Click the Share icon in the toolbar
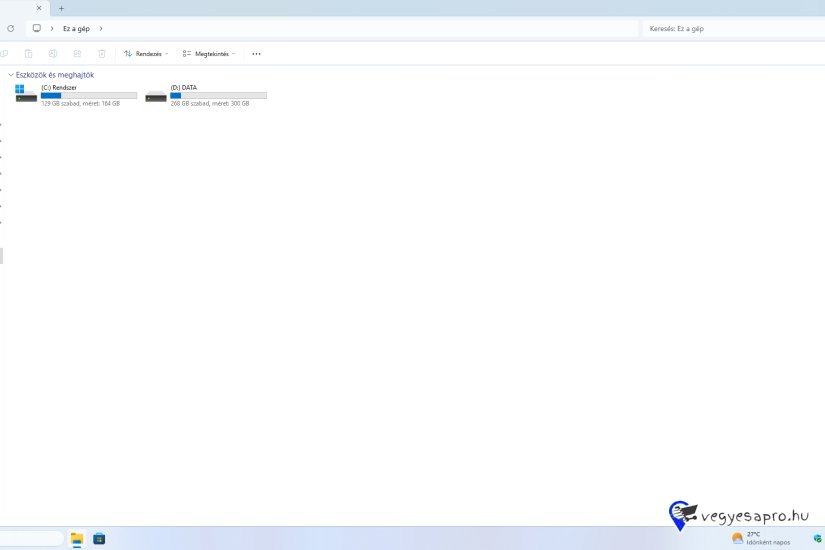825x550 pixels. coord(77,54)
